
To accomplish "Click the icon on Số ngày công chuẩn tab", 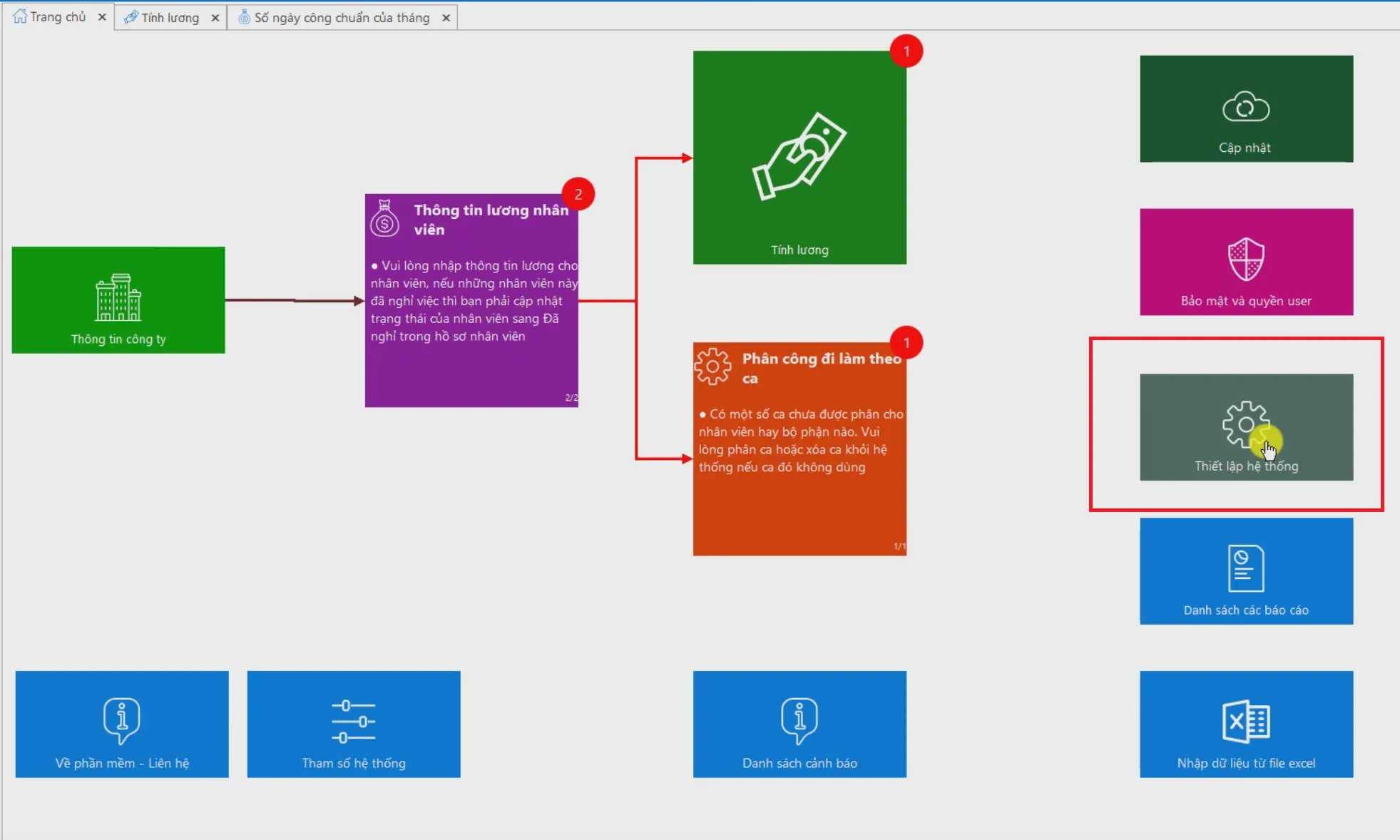I will coord(244,17).
